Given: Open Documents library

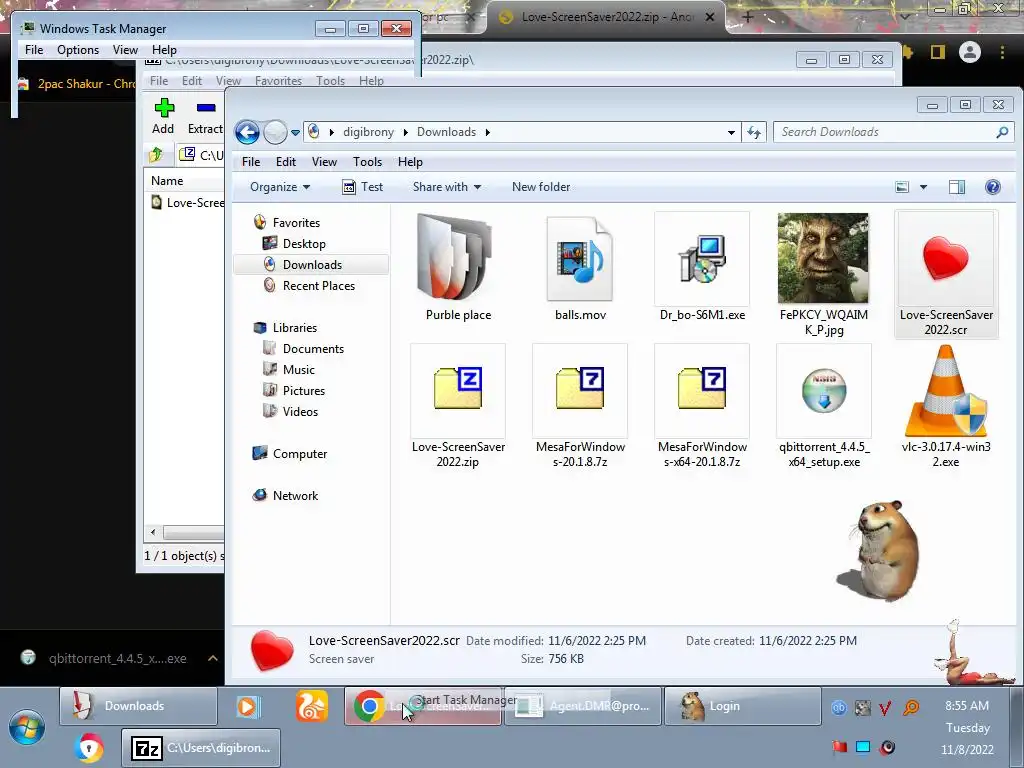Looking at the screenshot, I should [x=313, y=349].
